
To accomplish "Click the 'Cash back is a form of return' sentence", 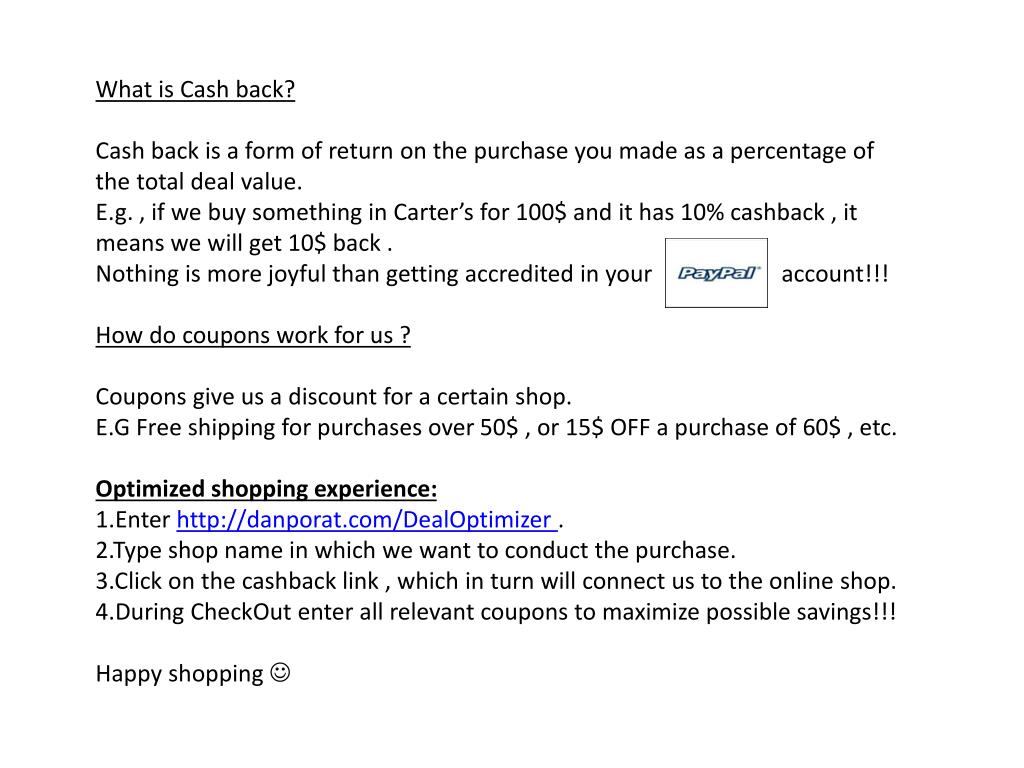I will 484,151.
